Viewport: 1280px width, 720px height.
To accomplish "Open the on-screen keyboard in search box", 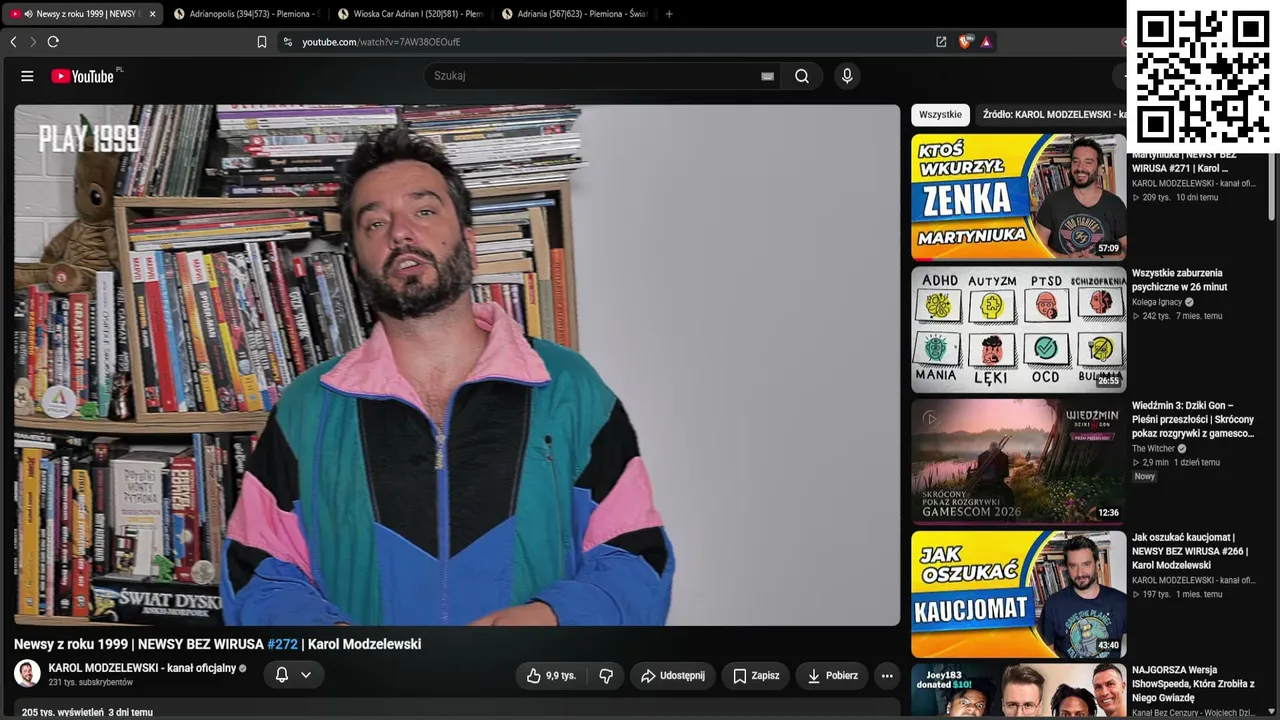I will [767, 76].
